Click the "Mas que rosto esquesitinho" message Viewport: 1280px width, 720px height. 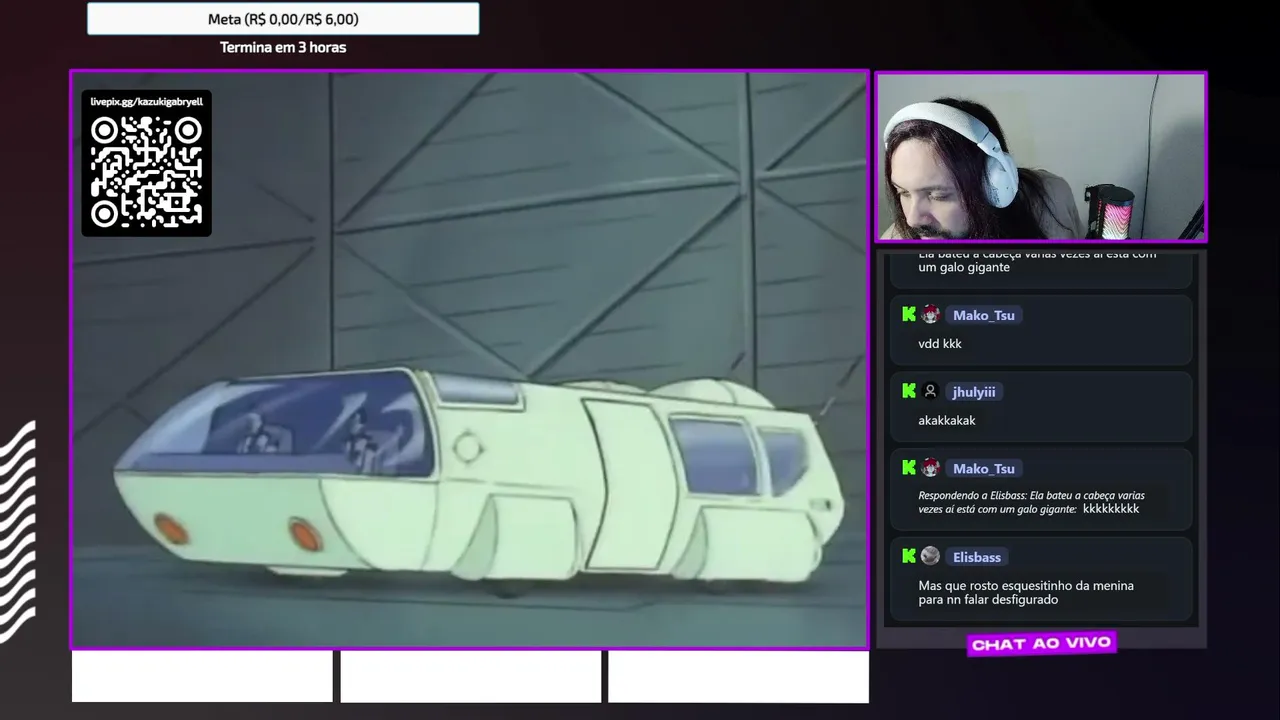click(x=1026, y=592)
